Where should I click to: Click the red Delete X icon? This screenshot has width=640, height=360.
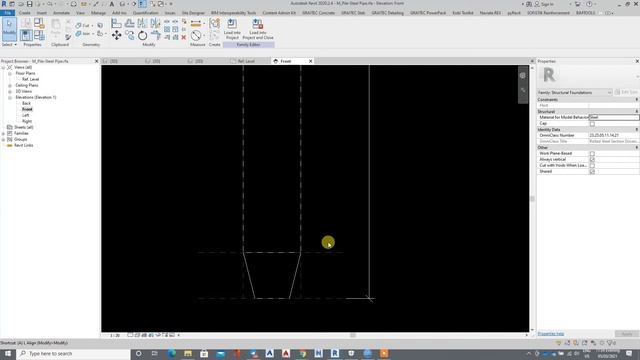click(184, 37)
